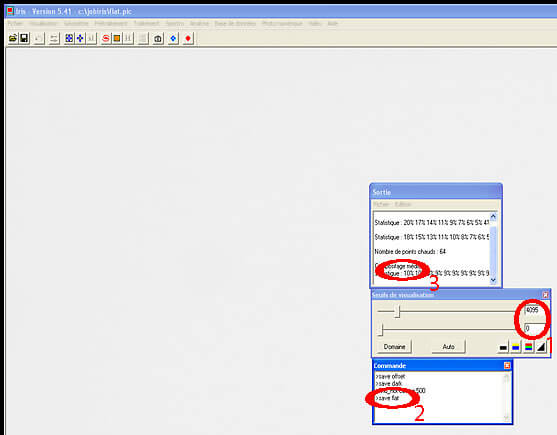Open the Fichier menu in the main menu bar
Screen dimensions: 557x435
coord(15,23)
